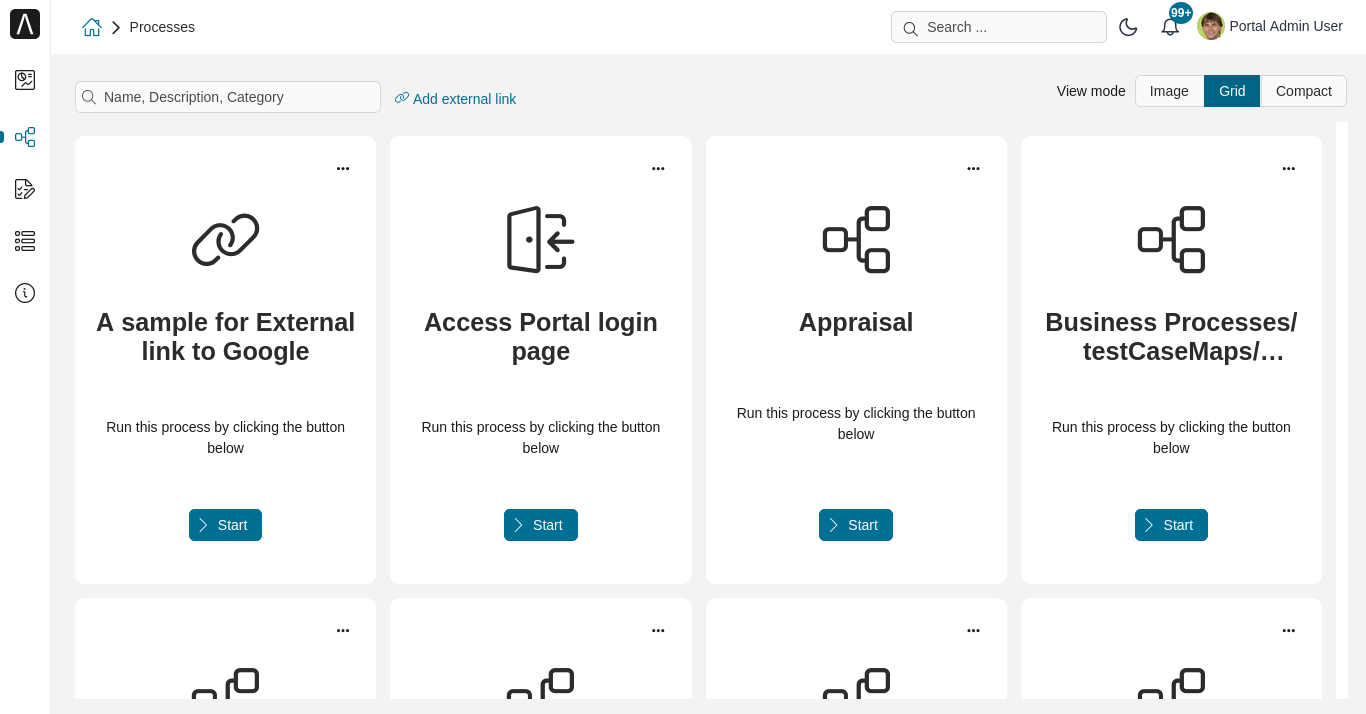Click title 'A sample for External link to Google'

[x=226, y=337]
